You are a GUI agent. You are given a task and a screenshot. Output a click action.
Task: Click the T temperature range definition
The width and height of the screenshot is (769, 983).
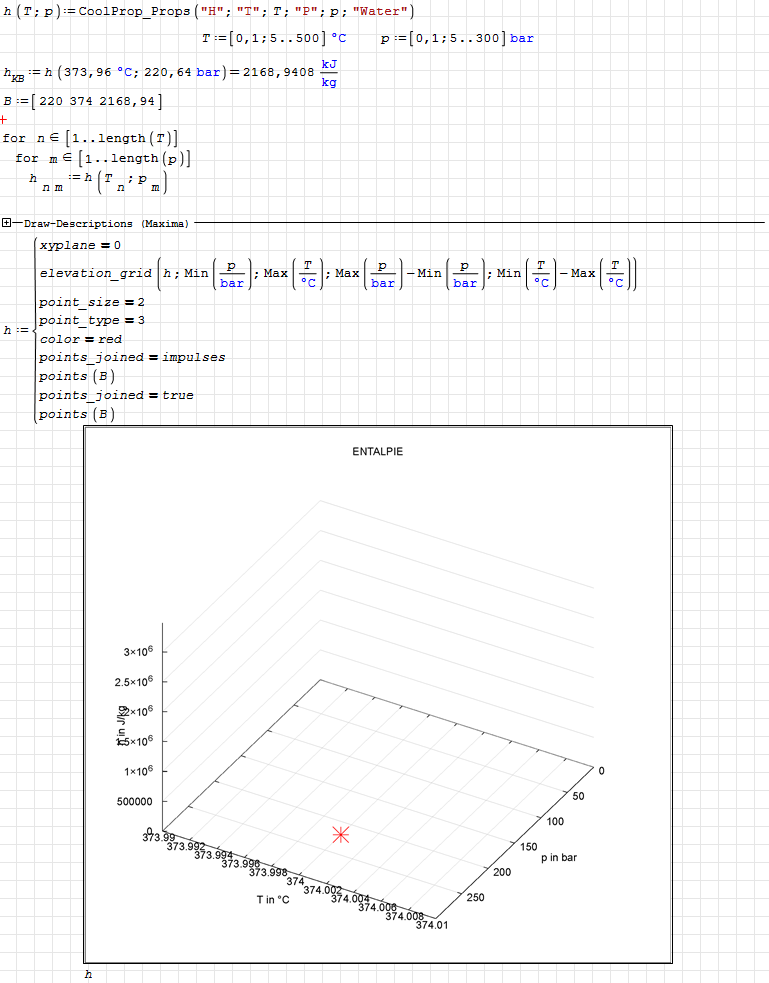coord(273,38)
